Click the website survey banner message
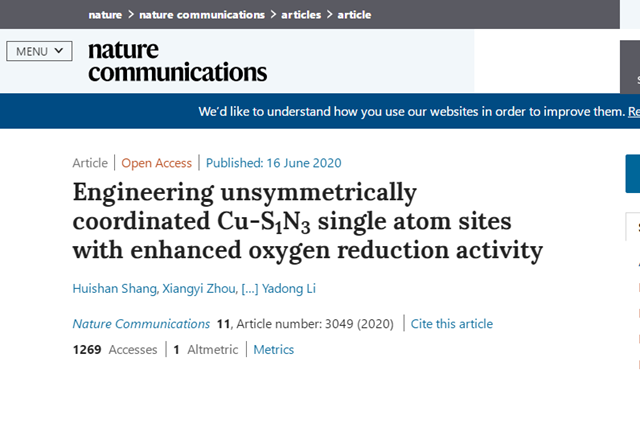Viewport: 640px width, 425px height. point(410,111)
